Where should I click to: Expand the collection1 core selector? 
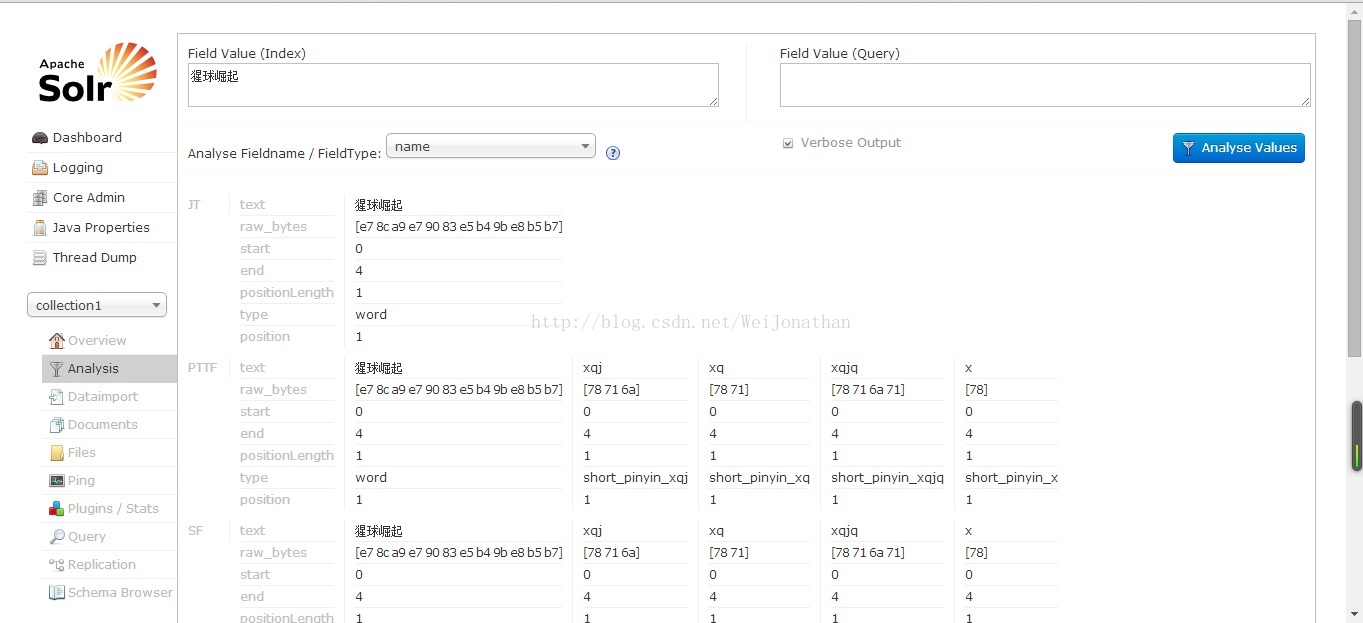pyautogui.click(x=97, y=305)
